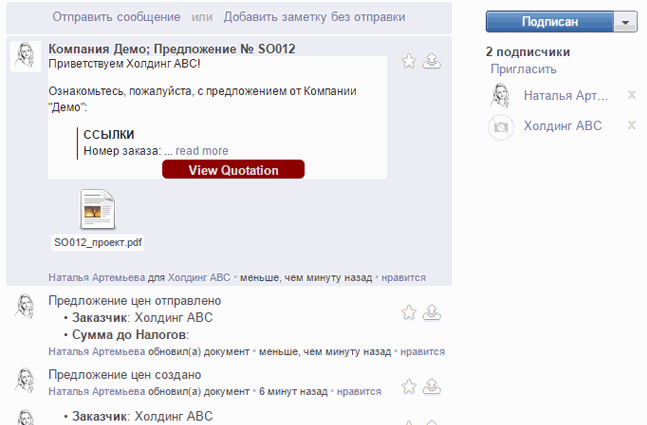Viewport: 647px width, 425px height.
Task: Star the 'Предложение цен создано' entry
Action: (x=409, y=387)
